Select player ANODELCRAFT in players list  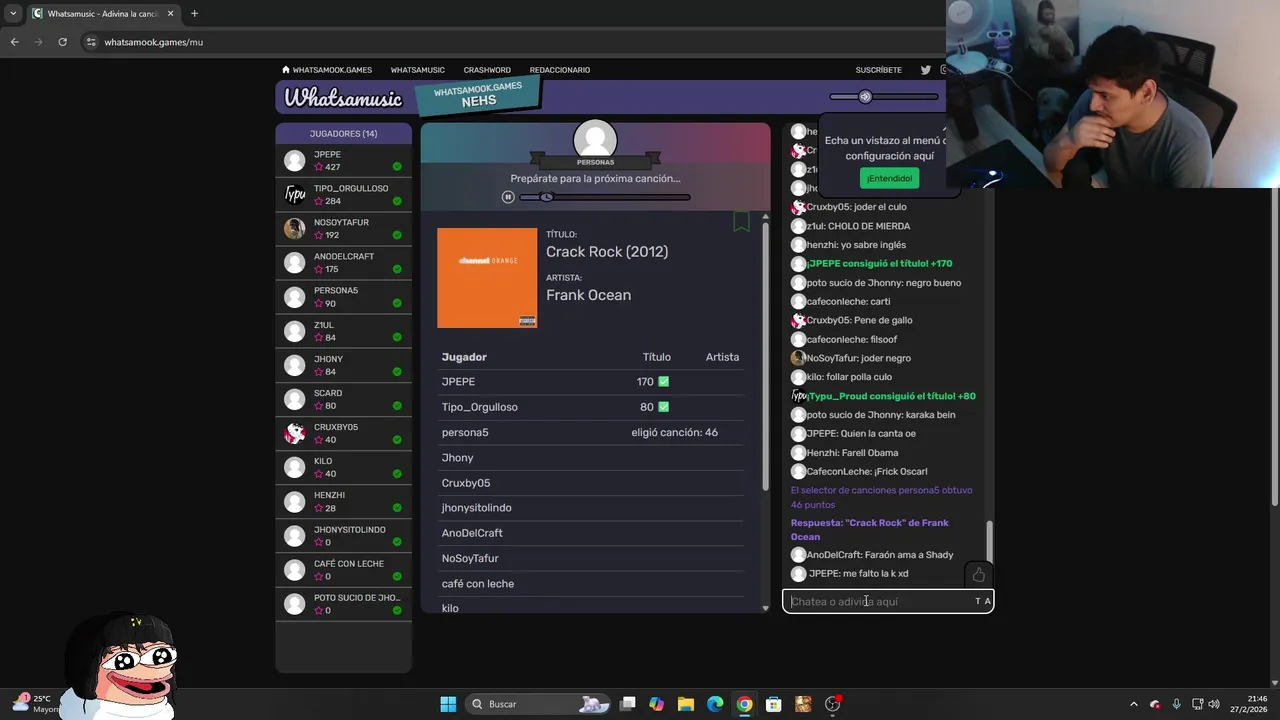(x=343, y=263)
